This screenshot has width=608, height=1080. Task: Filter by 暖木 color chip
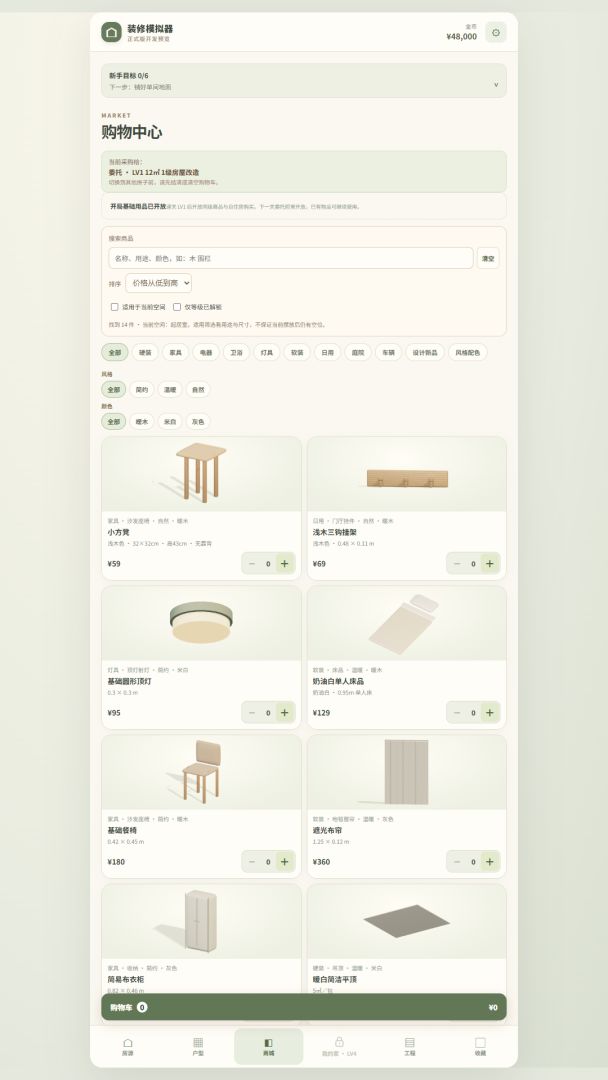coord(142,422)
